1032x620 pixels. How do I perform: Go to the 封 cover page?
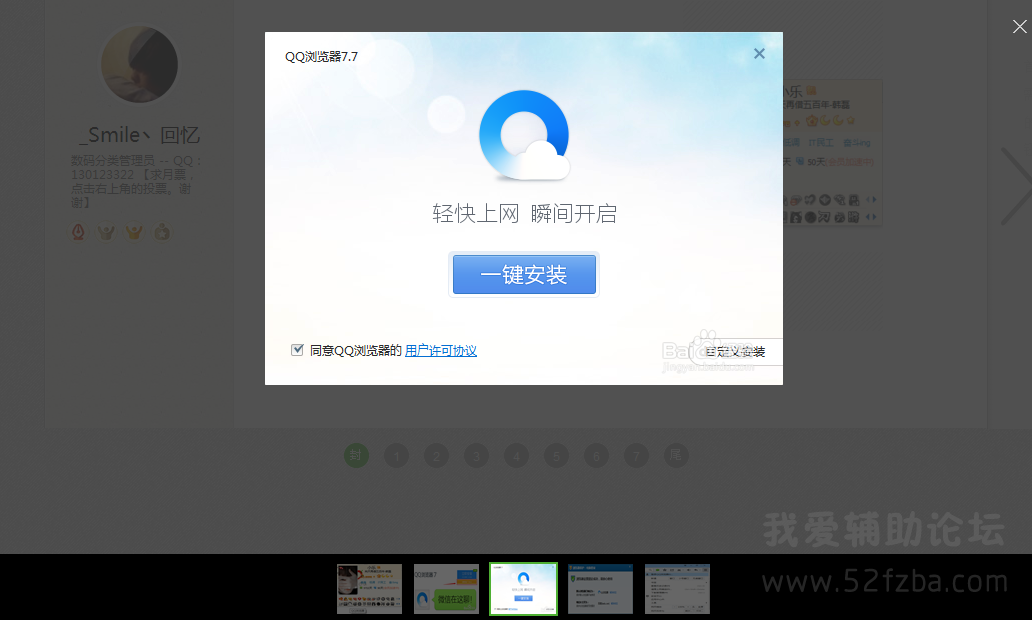[x=356, y=455]
